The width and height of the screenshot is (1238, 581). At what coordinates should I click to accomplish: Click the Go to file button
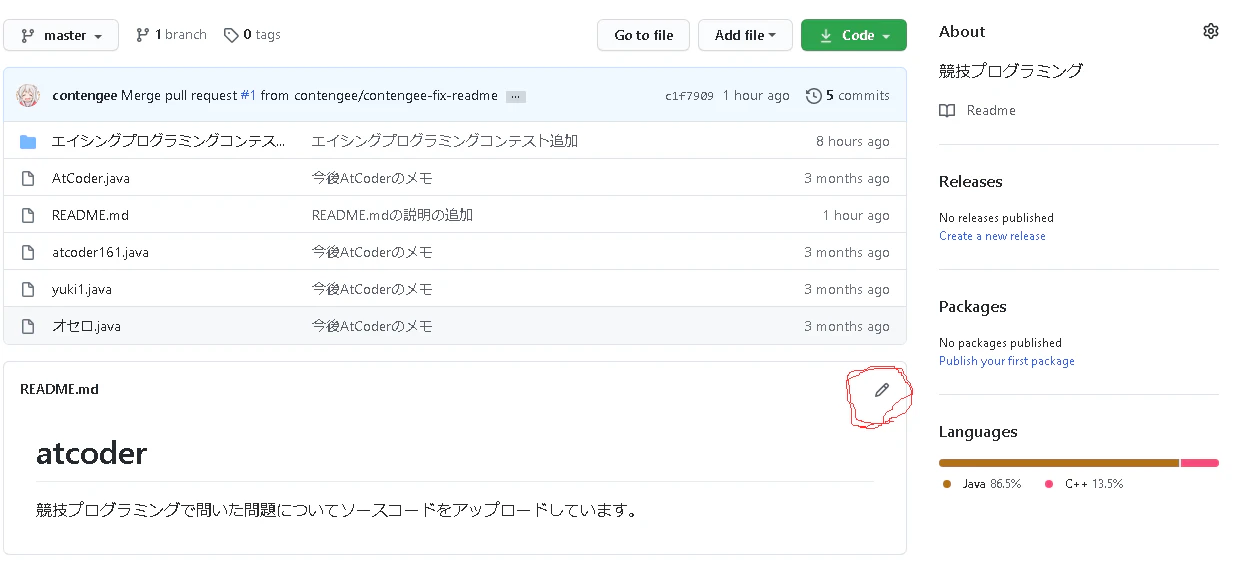[644, 35]
